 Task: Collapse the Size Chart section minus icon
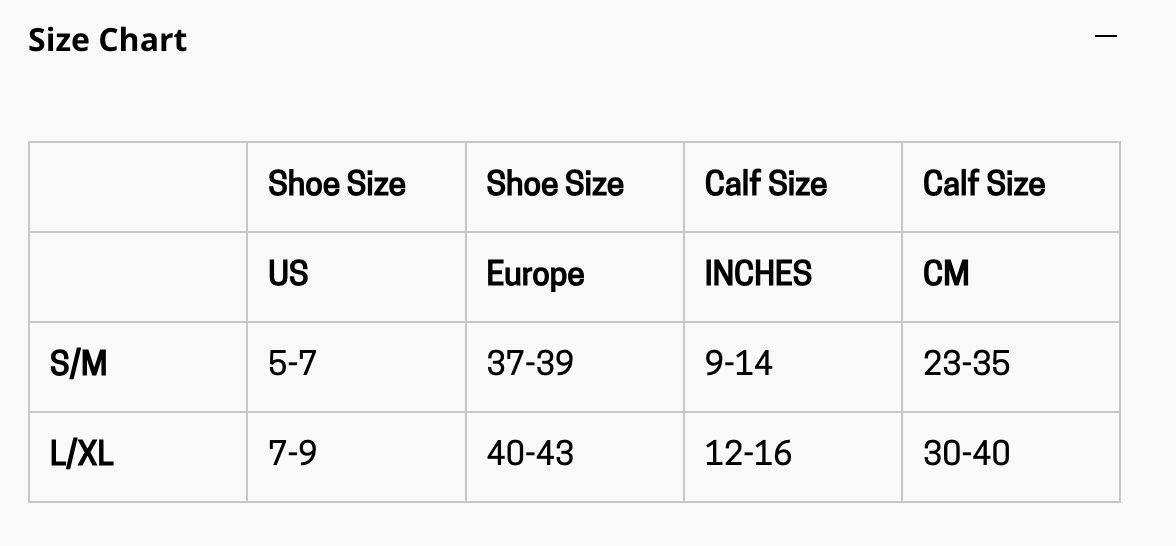click(x=1106, y=36)
